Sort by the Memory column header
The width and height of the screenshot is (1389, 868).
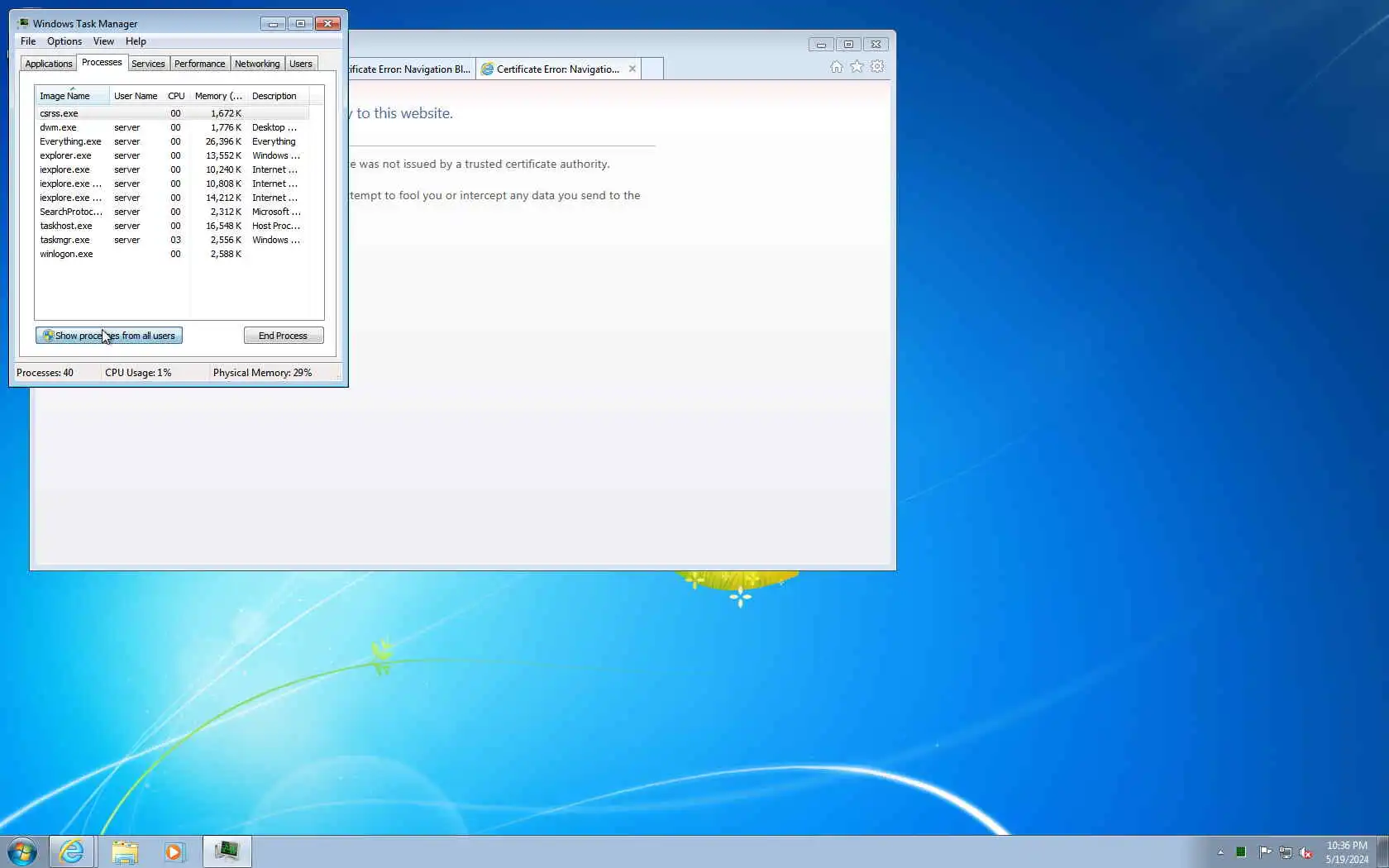218,96
